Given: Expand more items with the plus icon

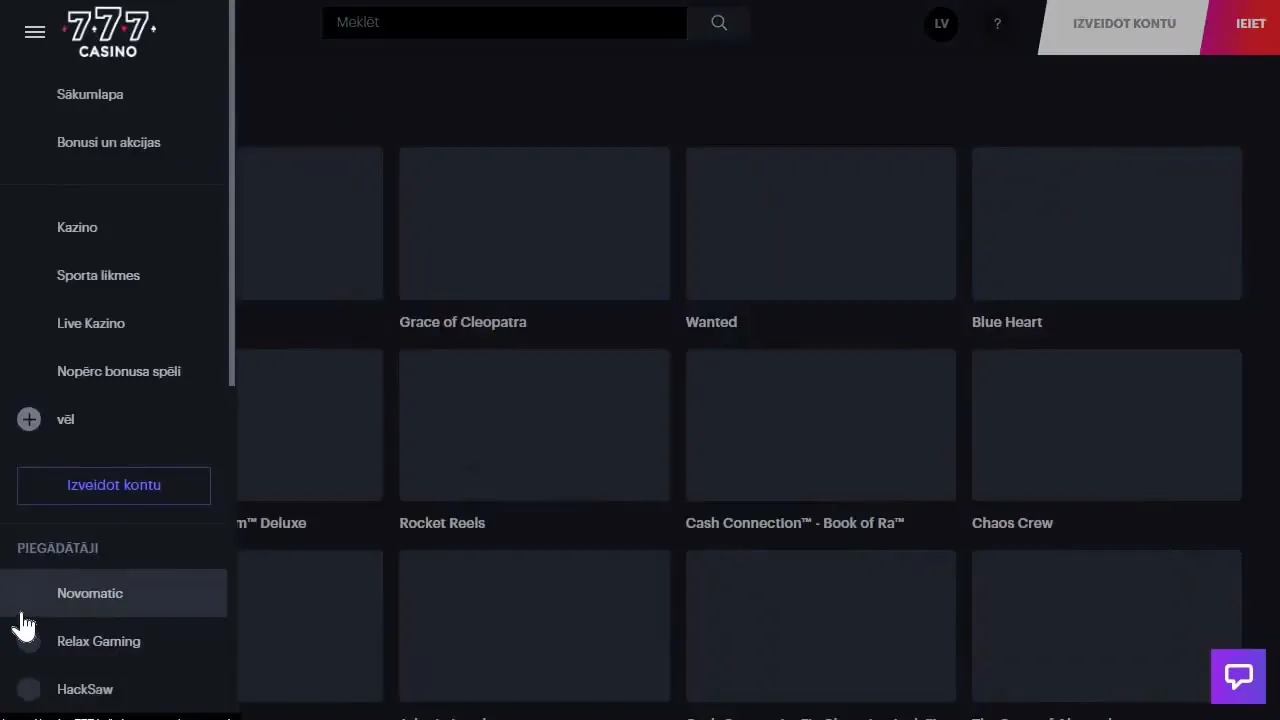Looking at the screenshot, I should (x=29, y=419).
